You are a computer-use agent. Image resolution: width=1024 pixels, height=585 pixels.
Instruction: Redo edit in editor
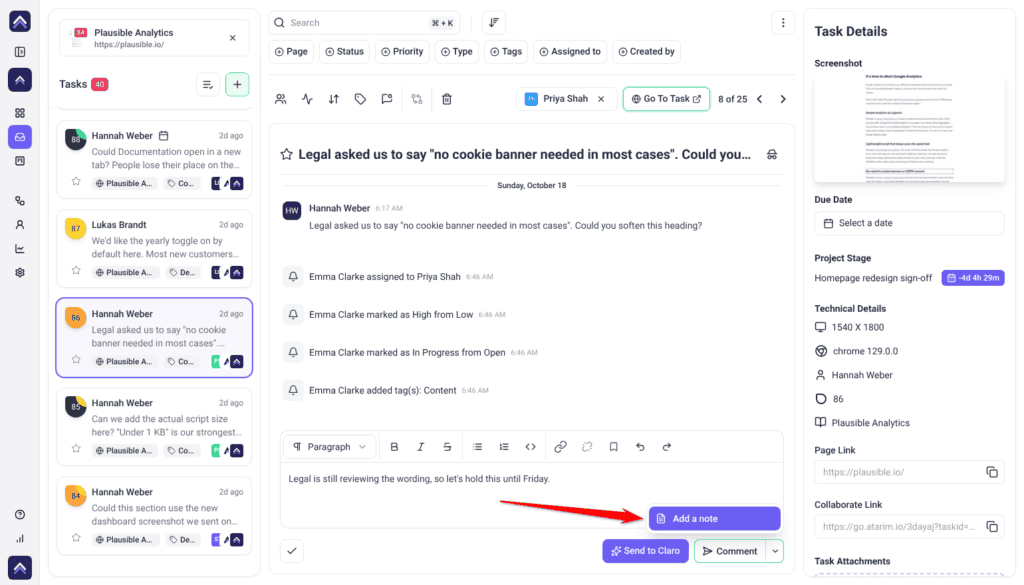click(667, 447)
